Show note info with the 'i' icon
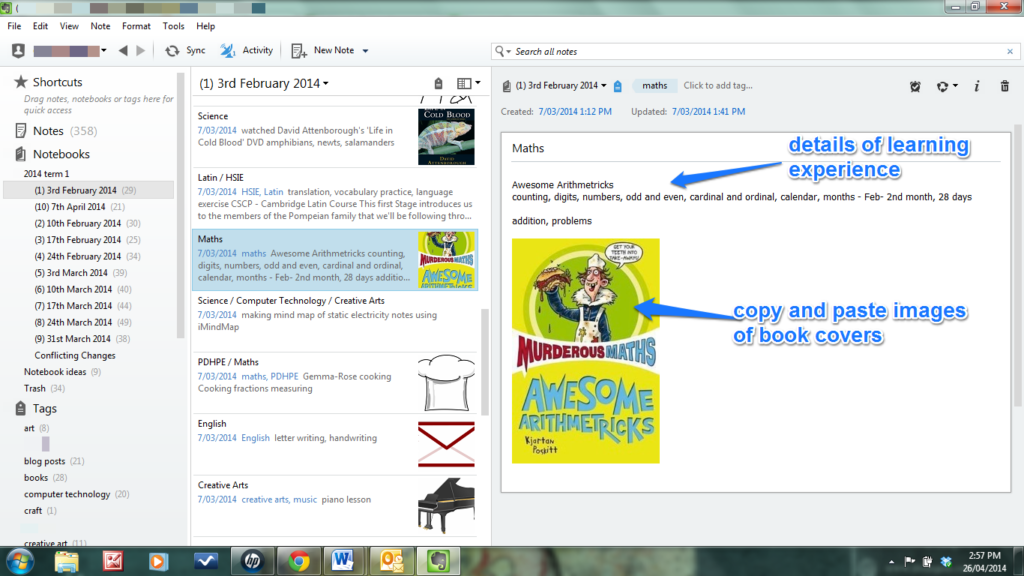The height and width of the screenshot is (576, 1024). [x=976, y=87]
